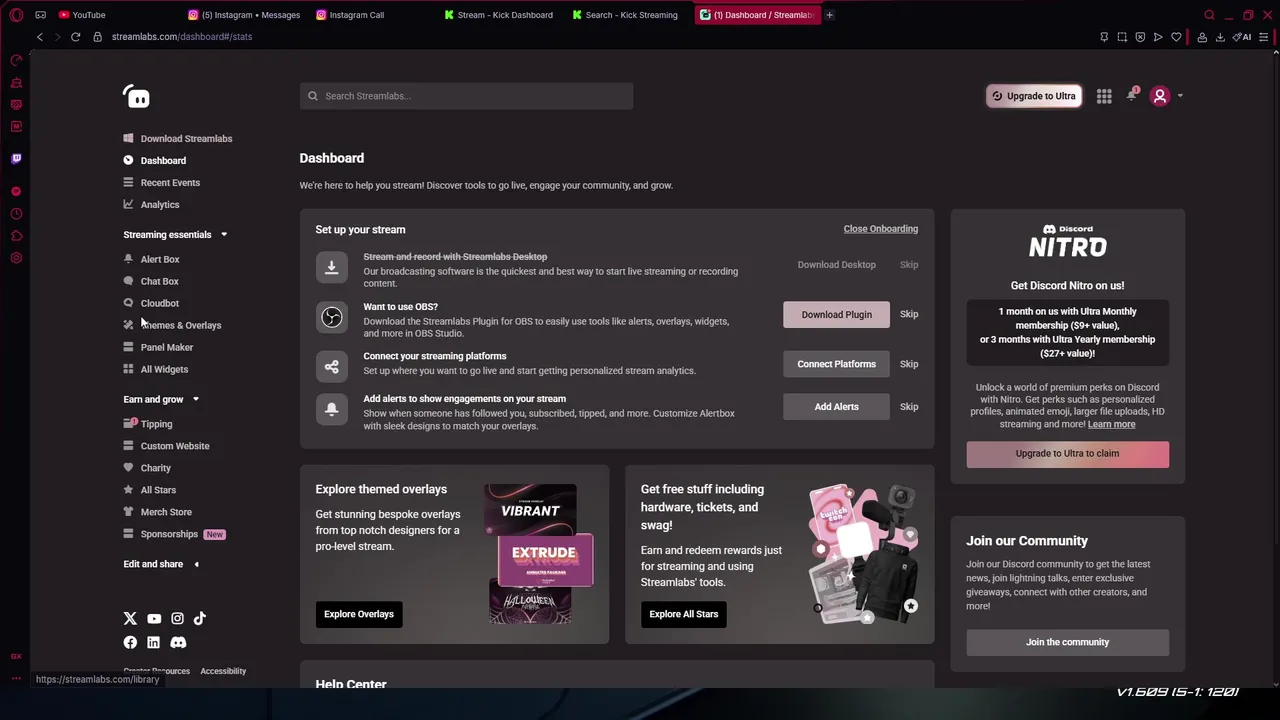Open Streamlabs Facebook social icon
1280x720 pixels.
coord(130,642)
